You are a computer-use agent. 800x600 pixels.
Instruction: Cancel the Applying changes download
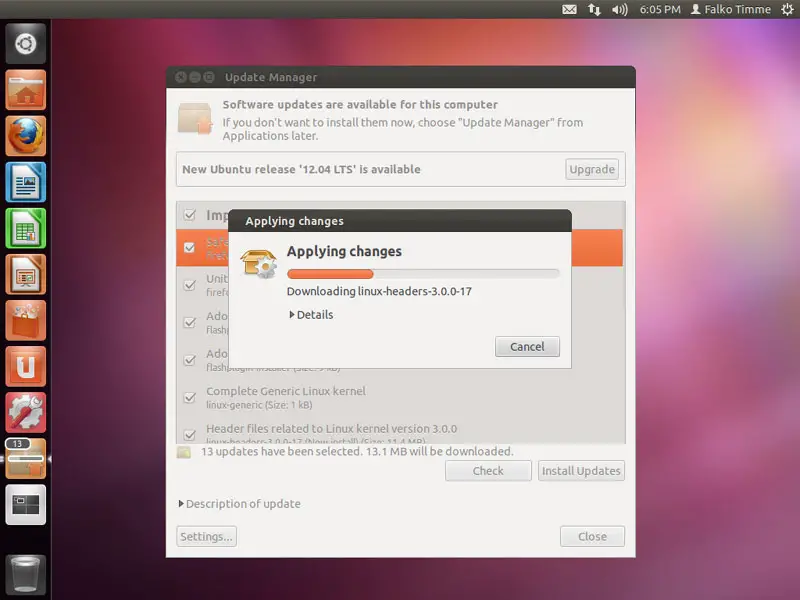pos(527,346)
